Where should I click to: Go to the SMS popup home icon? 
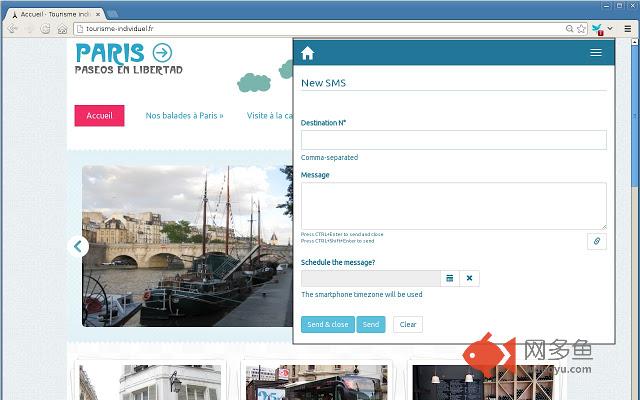click(x=307, y=53)
